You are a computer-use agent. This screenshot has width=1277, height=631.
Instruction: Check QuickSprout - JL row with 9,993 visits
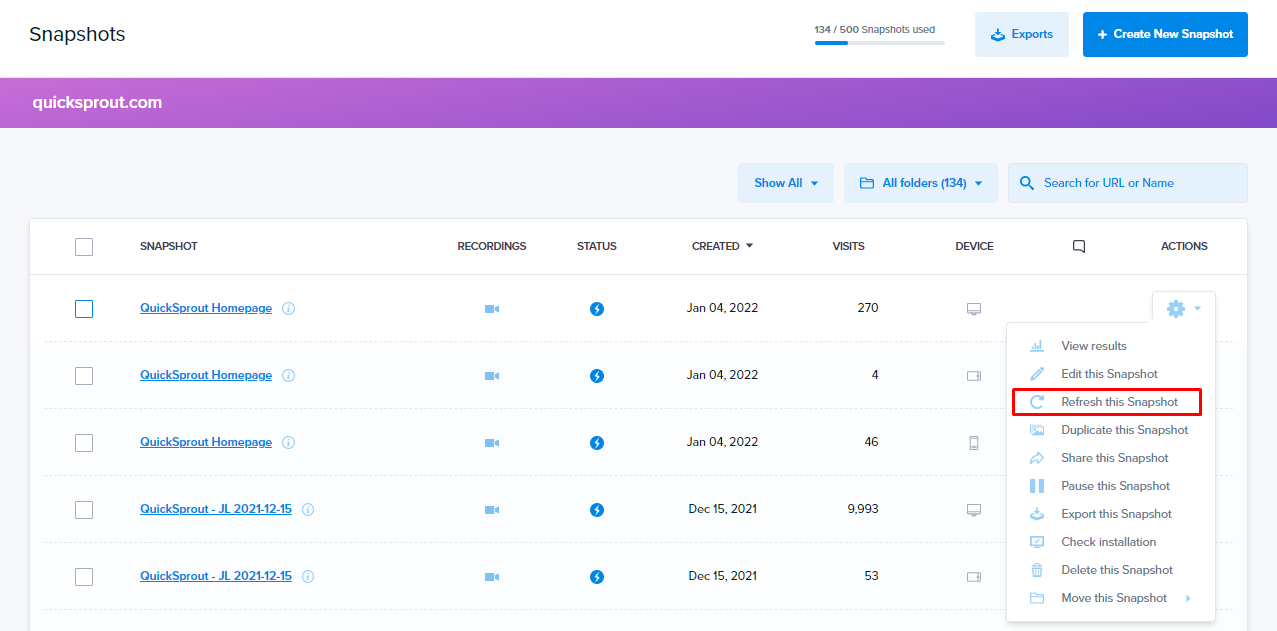(x=84, y=510)
